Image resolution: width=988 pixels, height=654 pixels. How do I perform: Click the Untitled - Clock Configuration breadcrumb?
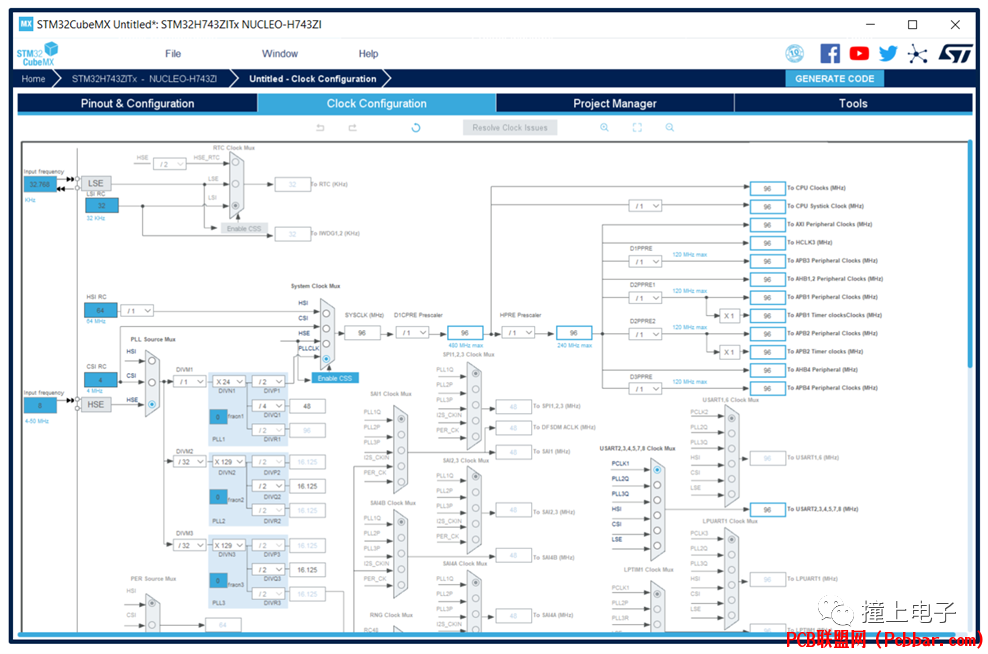(313, 79)
